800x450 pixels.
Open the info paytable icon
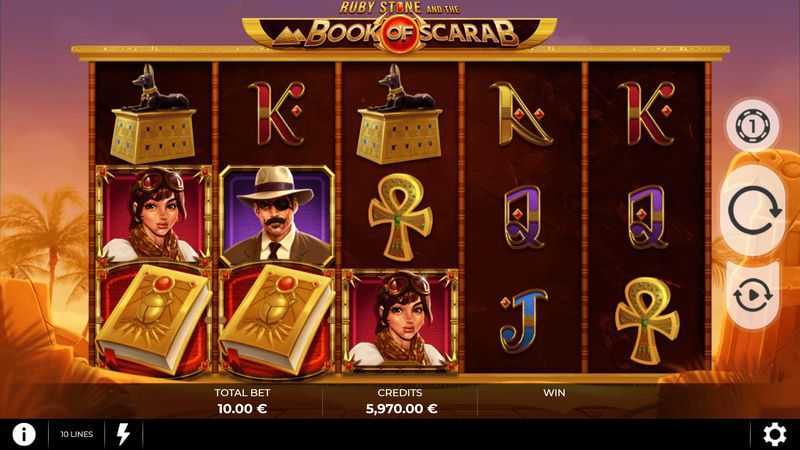click(x=24, y=434)
